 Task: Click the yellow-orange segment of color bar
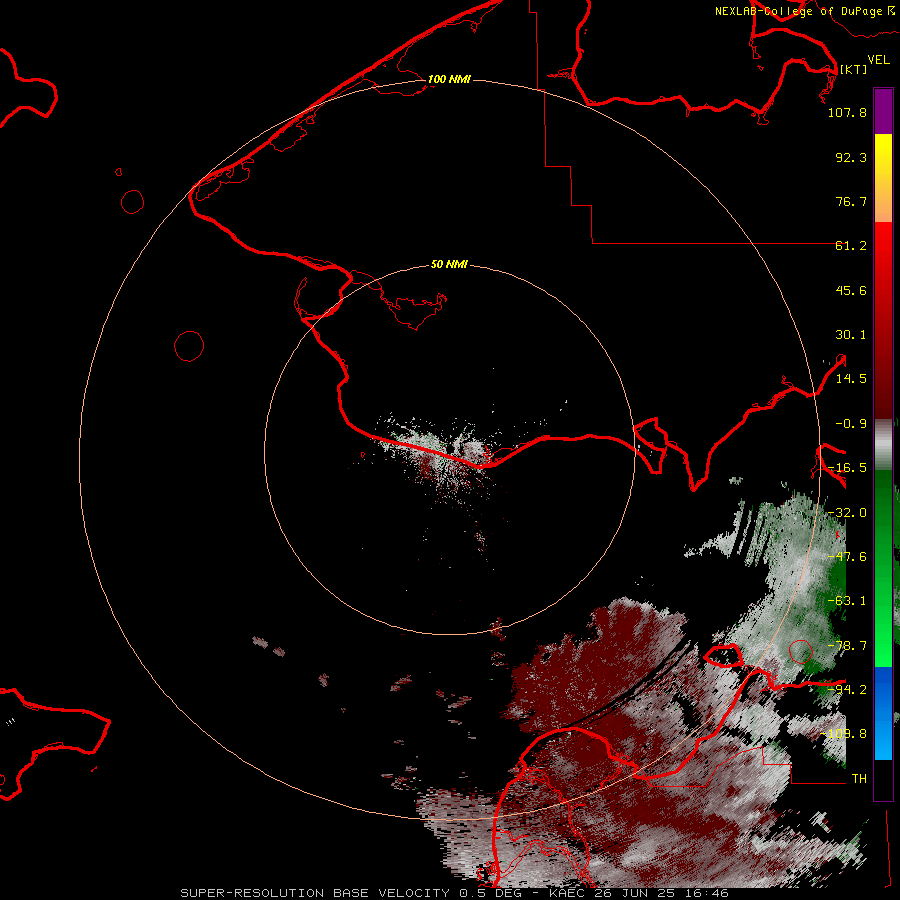[x=883, y=178]
